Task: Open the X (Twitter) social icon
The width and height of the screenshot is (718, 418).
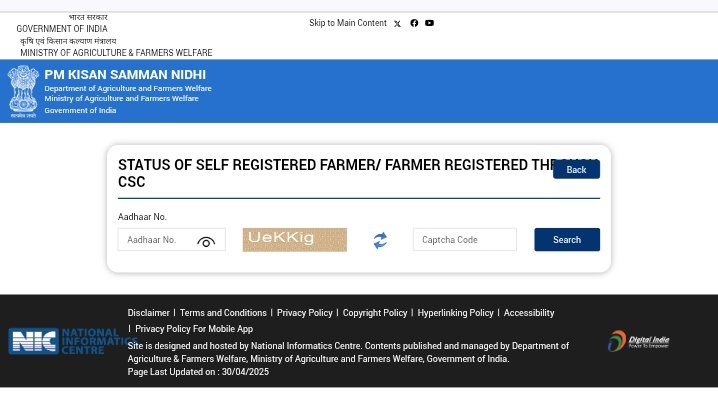Action: click(397, 23)
